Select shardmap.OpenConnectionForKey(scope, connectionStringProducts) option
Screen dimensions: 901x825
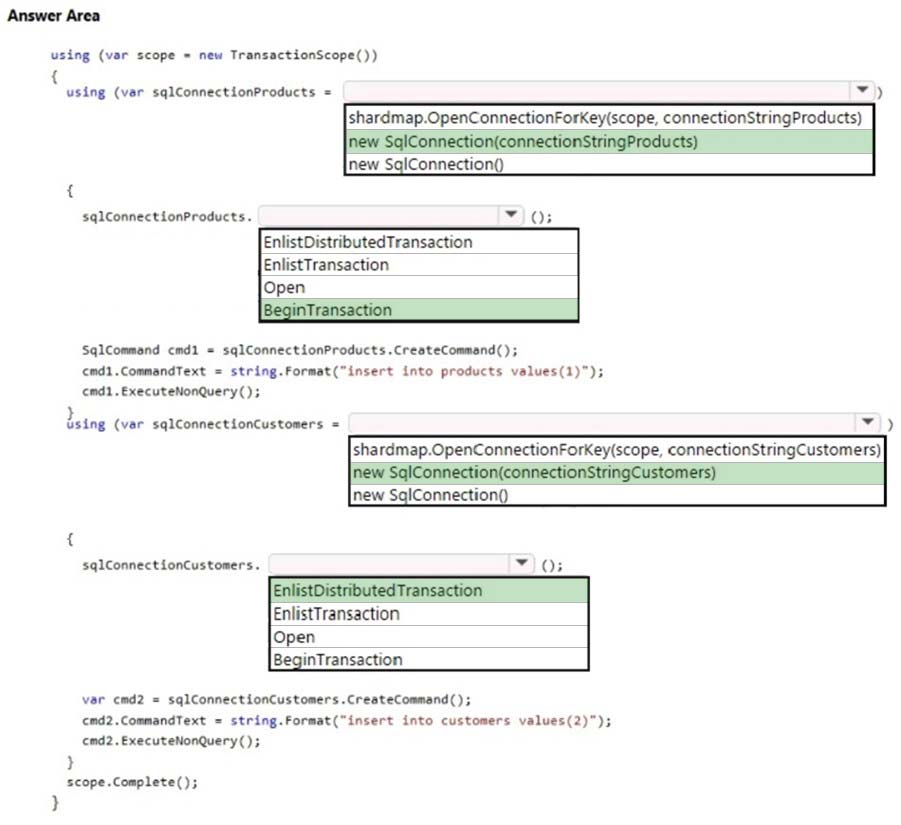(609, 118)
